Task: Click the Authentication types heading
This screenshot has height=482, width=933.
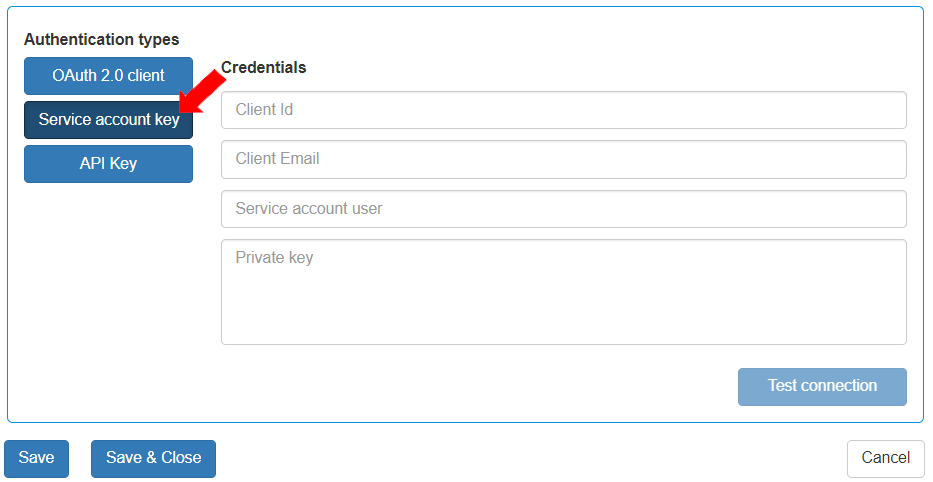Action: click(102, 40)
